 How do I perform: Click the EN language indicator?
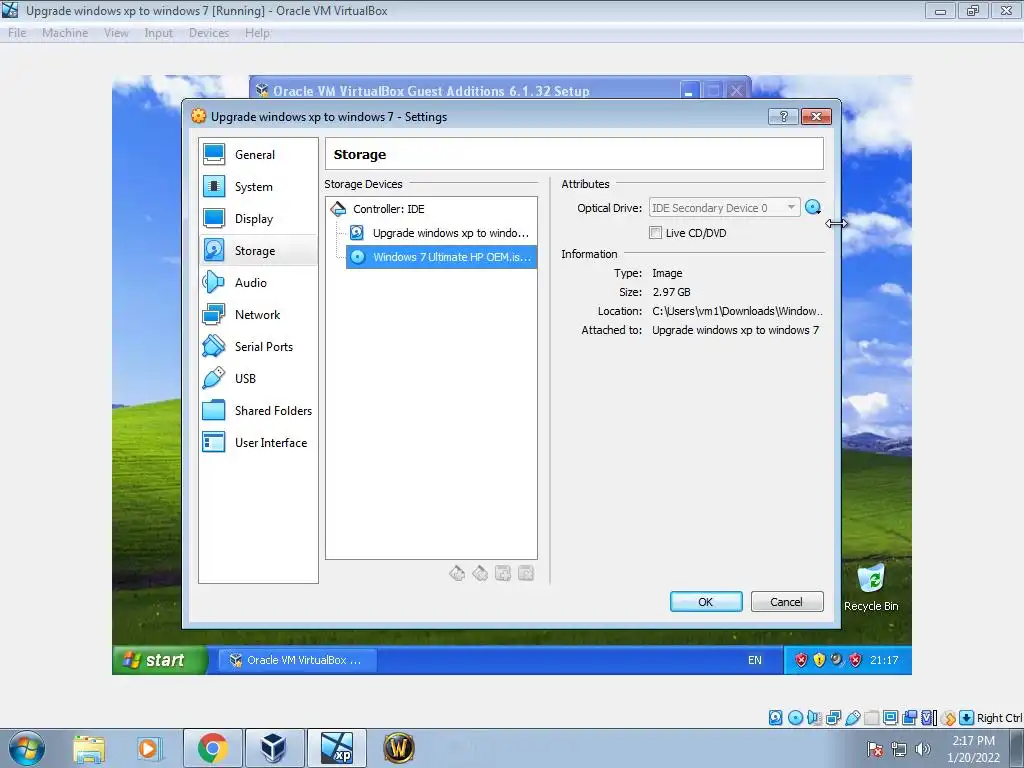tap(755, 660)
